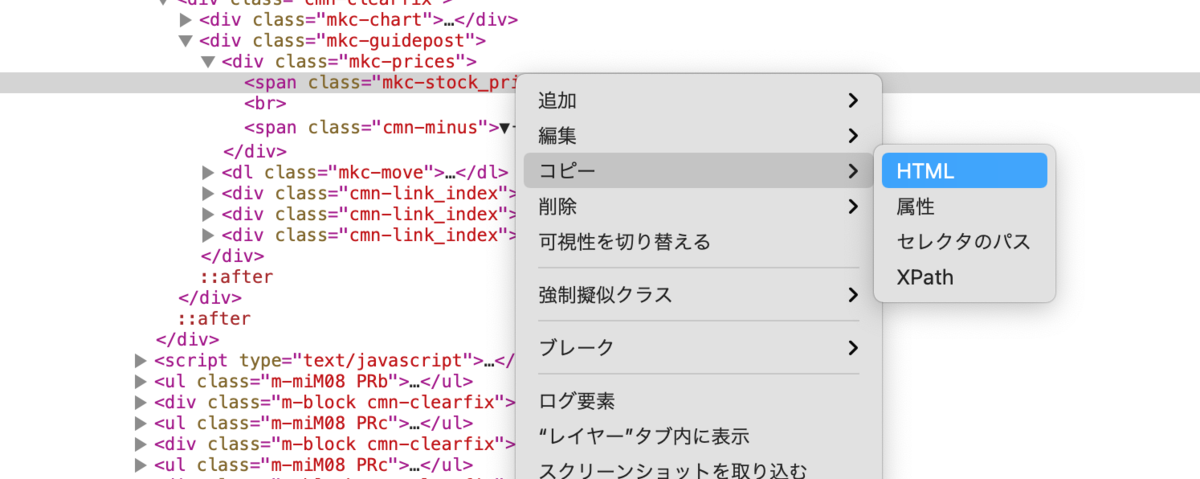The height and width of the screenshot is (479, 1200).
Task: Open the ブレーク submenu
Action: 698,348
